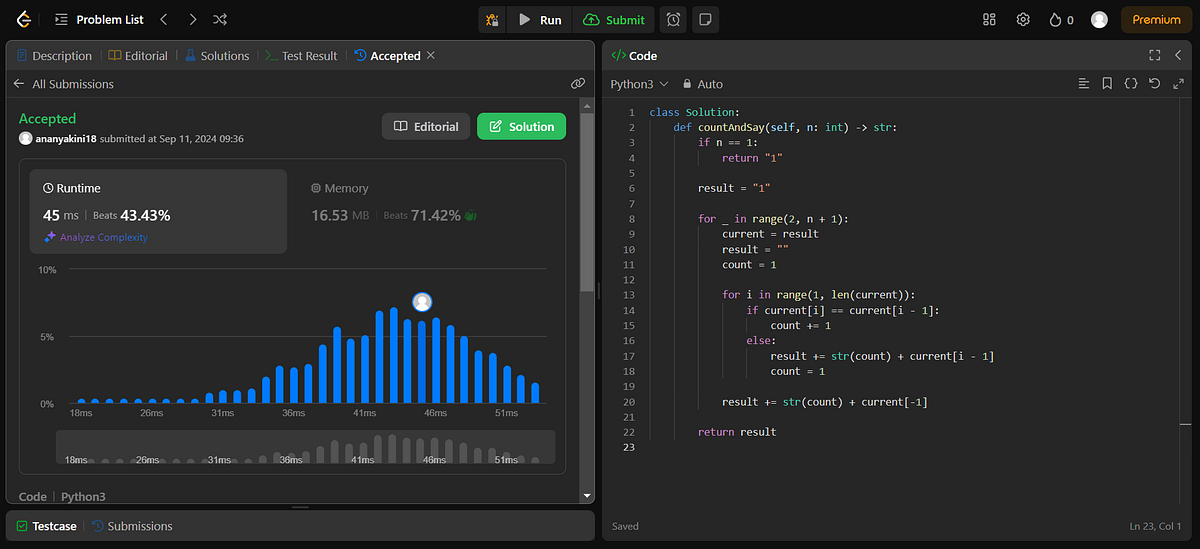Reset code with the undo arrow icon

coord(1154,84)
